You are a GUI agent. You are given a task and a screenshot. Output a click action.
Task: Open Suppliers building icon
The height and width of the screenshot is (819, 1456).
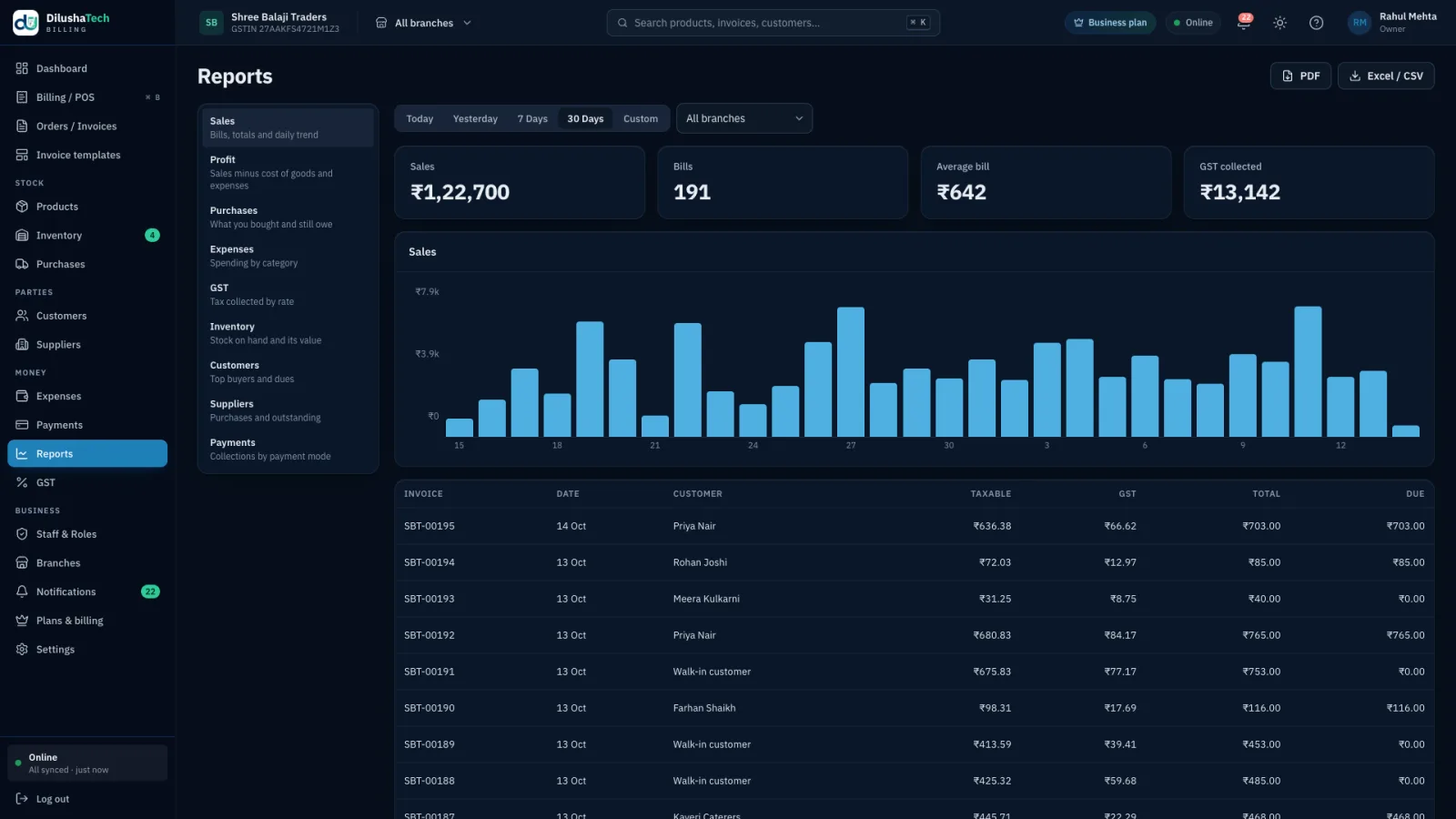pos(22,345)
